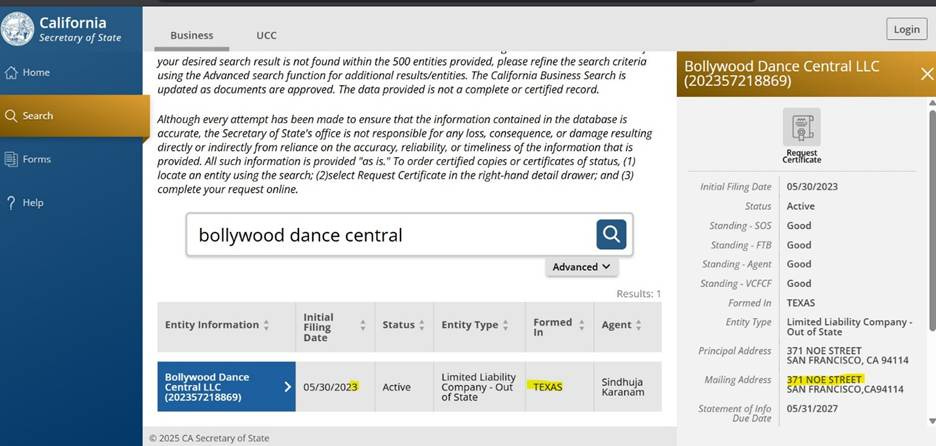Click the Login button
Image resolution: width=936 pixels, height=446 pixels.
[906, 29]
